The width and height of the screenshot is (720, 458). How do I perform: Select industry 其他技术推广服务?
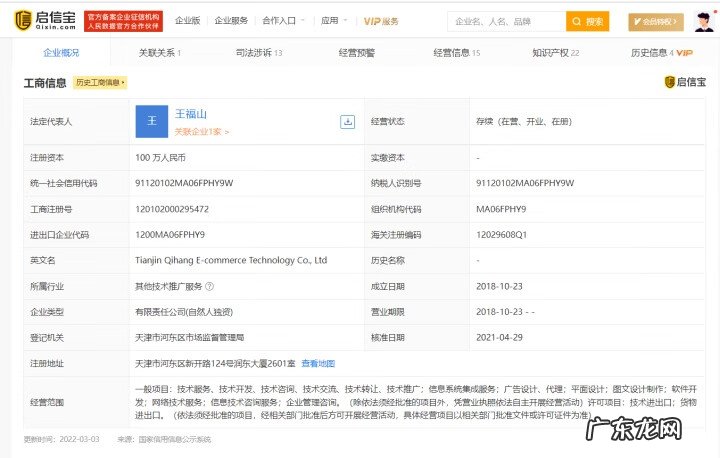click(169, 286)
